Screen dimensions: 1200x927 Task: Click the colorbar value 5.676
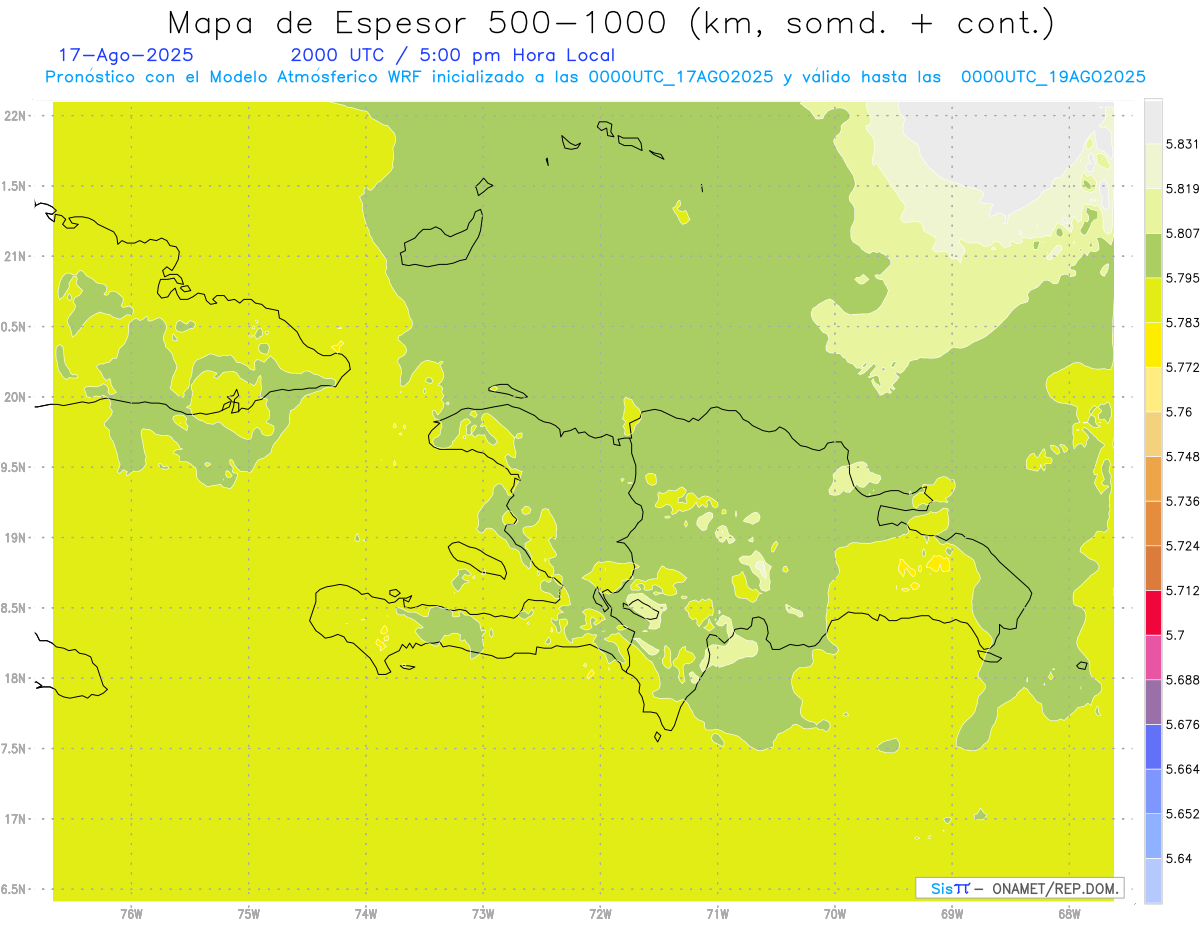(x=1182, y=725)
